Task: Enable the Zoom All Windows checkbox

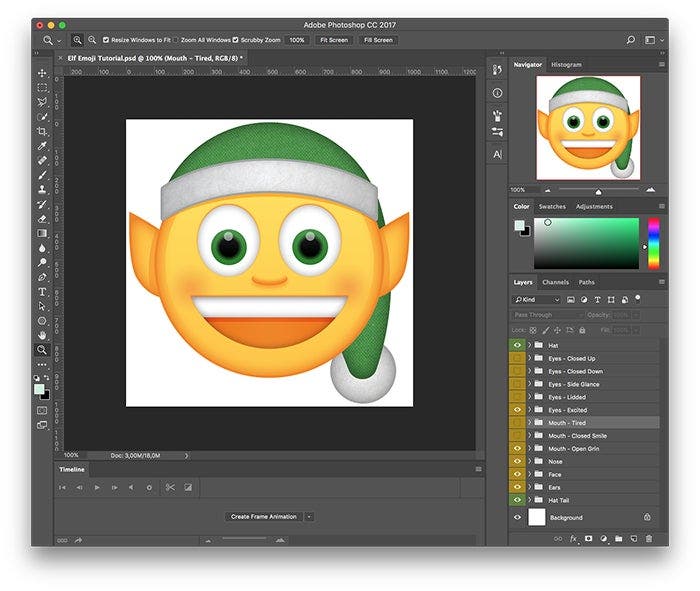Action: click(x=177, y=40)
